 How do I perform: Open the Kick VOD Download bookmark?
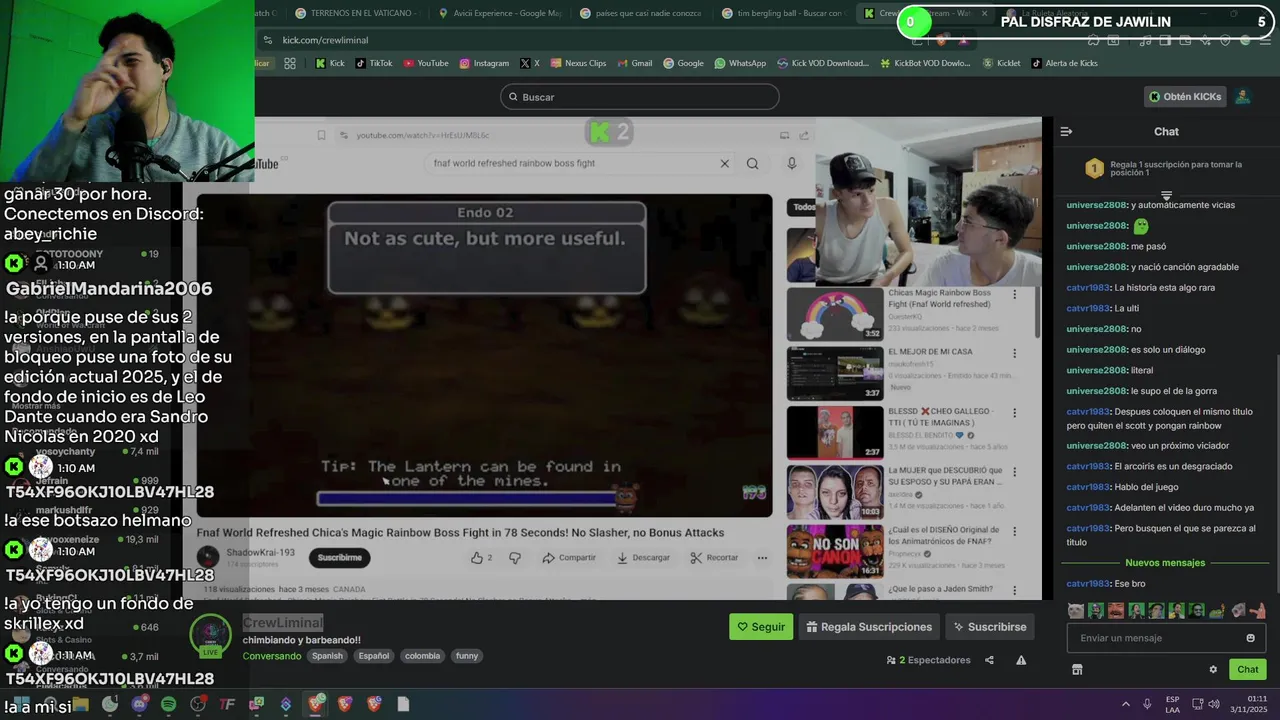point(822,63)
